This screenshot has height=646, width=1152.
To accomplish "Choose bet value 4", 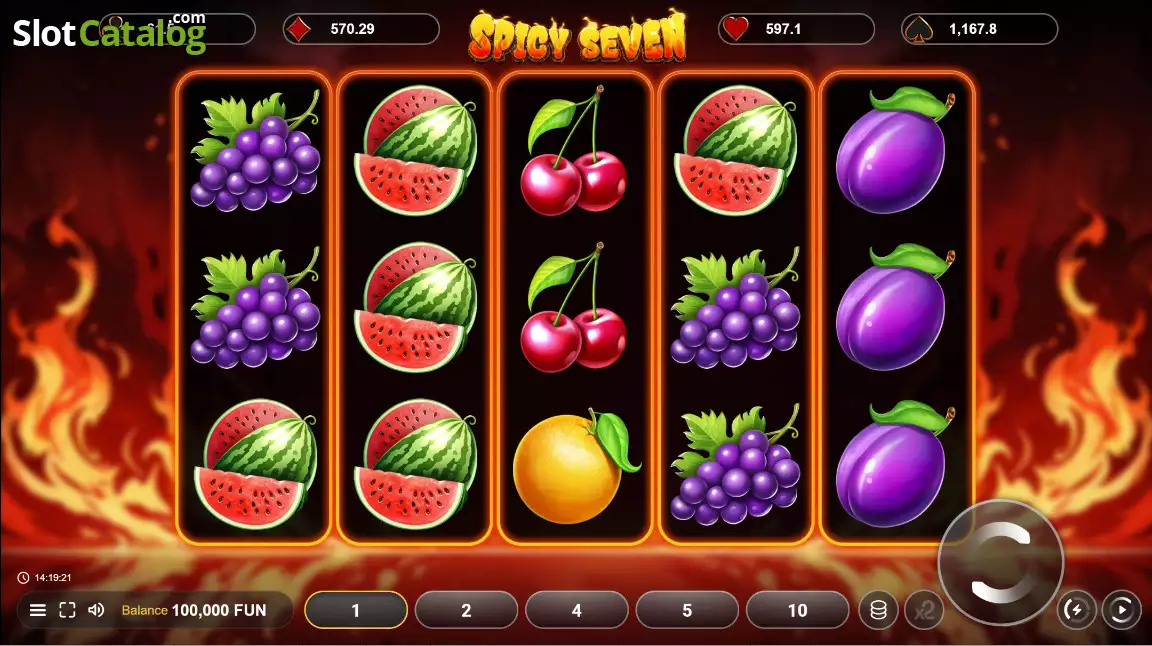I will click(x=577, y=610).
